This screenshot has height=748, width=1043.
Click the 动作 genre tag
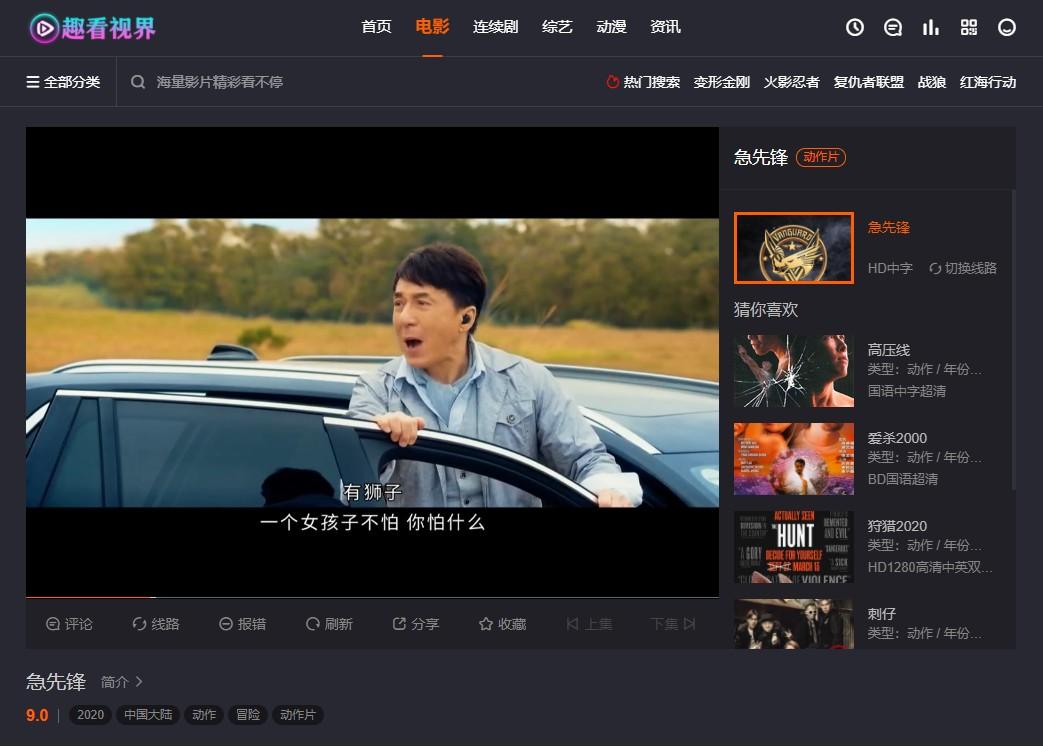point(204,715)
